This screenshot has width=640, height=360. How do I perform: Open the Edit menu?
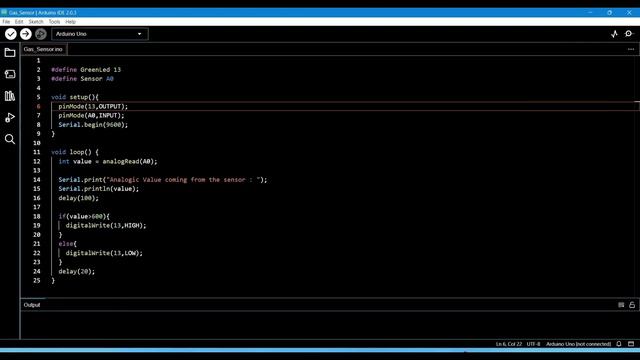point(19,22)
